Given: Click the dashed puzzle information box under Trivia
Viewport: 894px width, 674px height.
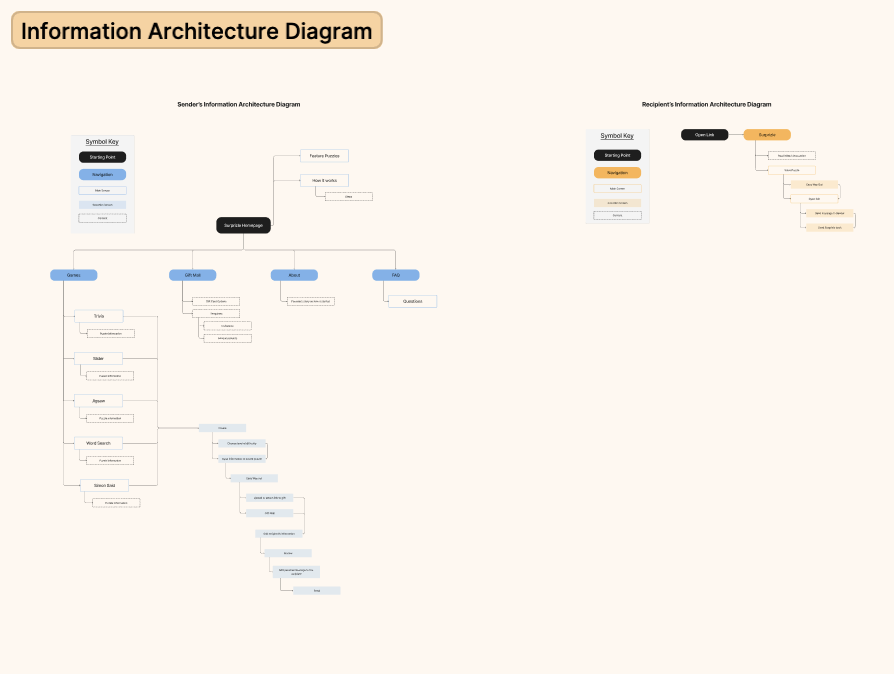Looking at the screenshot, I should click(111, 334).
